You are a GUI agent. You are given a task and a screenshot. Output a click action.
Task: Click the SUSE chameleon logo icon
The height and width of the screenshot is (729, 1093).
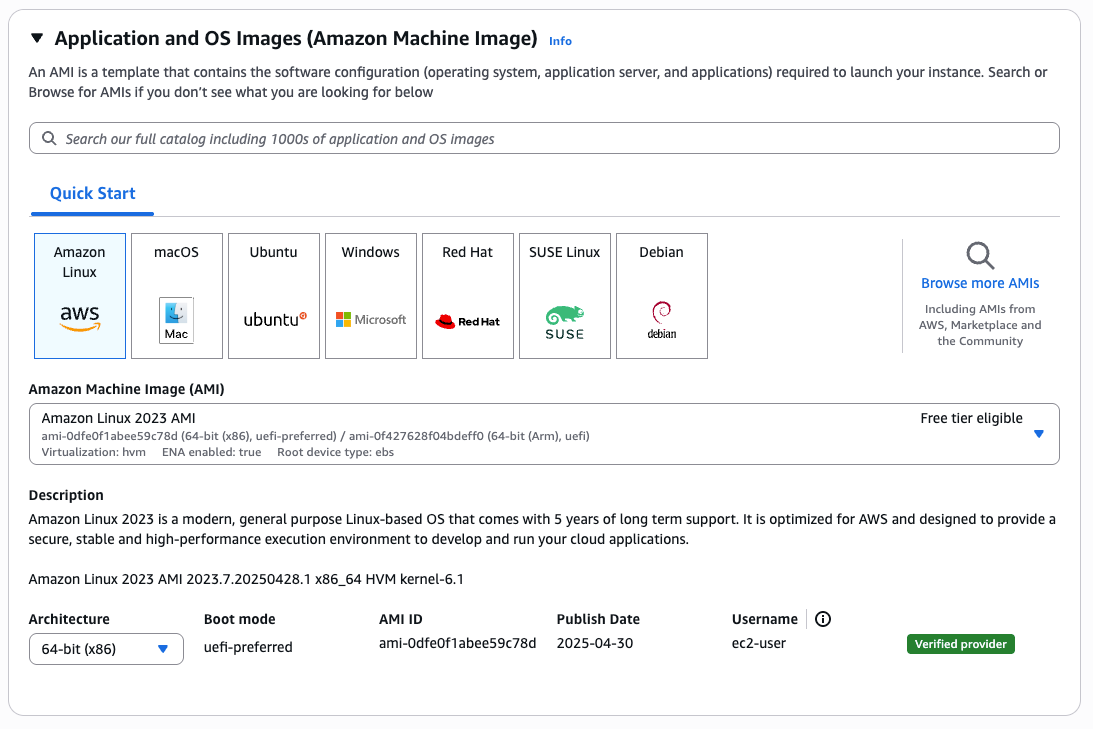[x=565, y=323]
